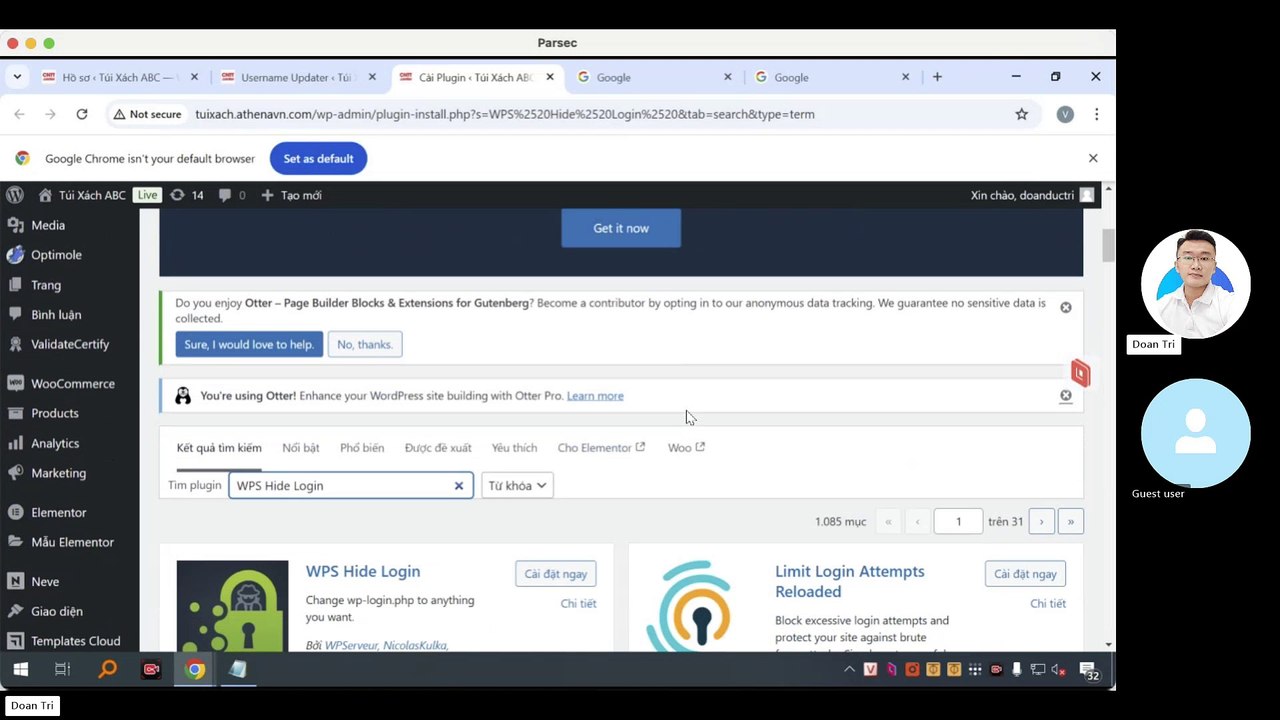Open Chrome's three-dot menu
Screen dimensions: 1280x720
tap(1096, 114)
